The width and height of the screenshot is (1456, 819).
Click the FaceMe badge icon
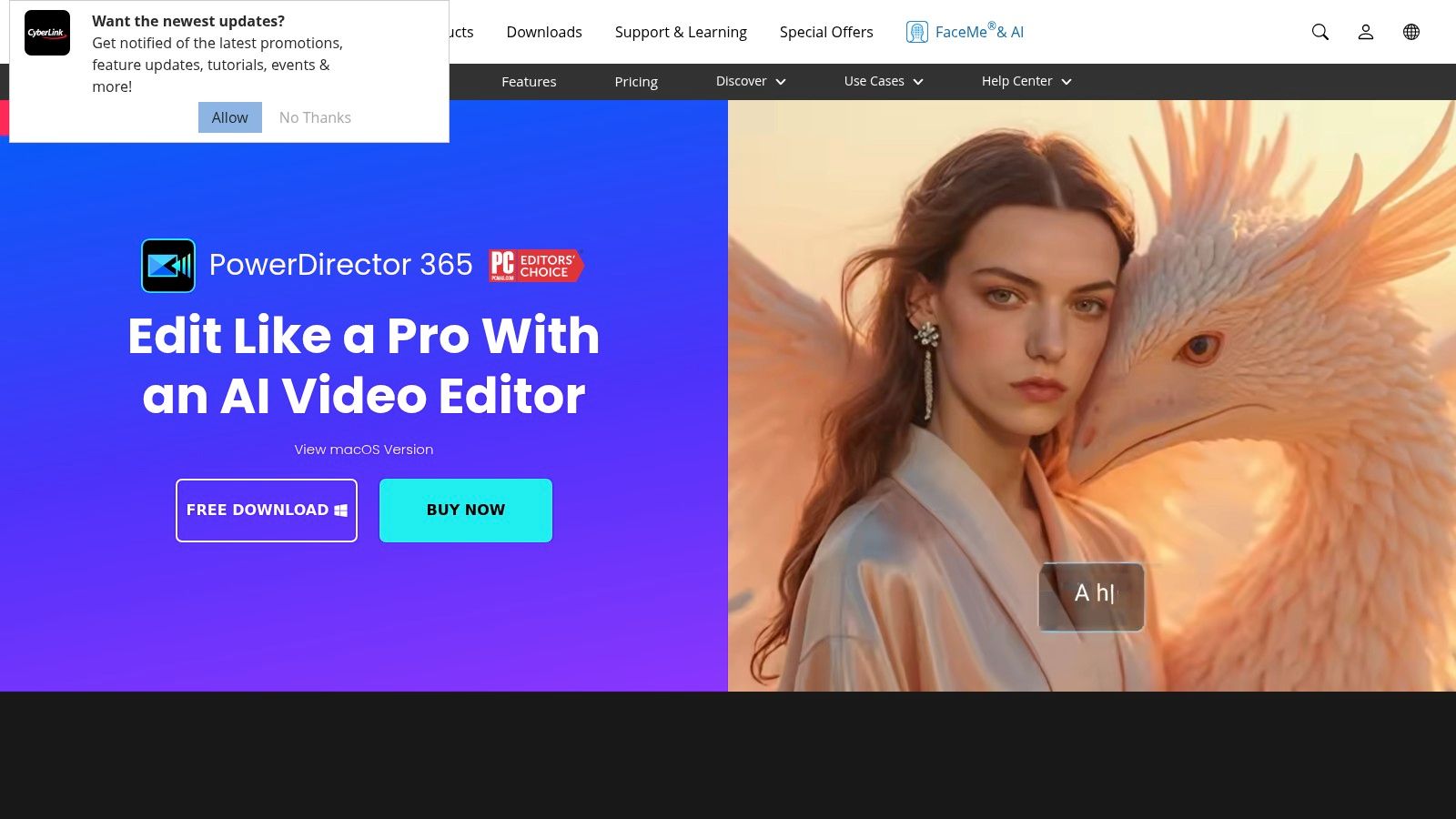(916, 32)
